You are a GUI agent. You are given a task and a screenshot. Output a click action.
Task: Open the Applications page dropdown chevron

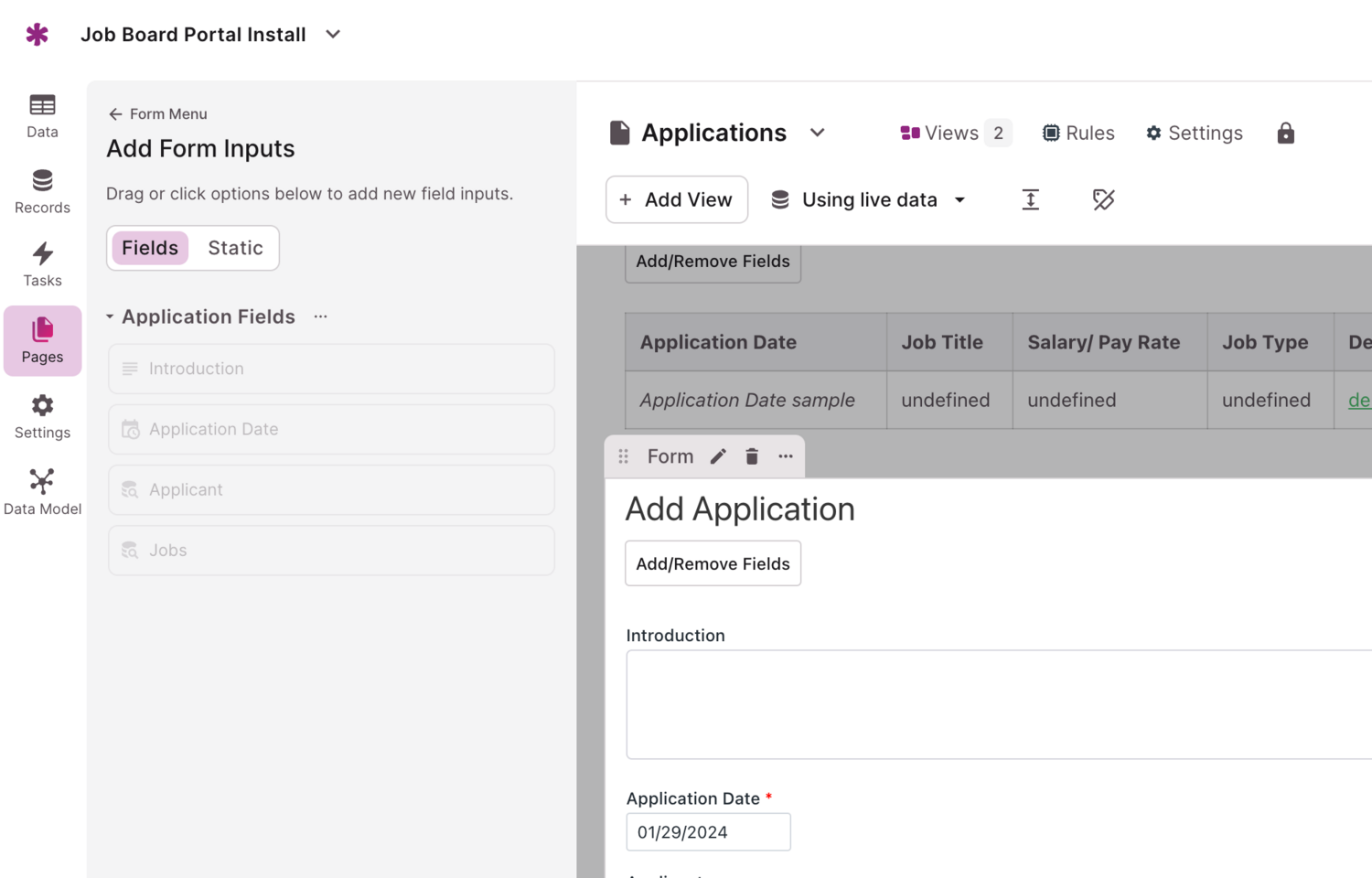click(817, 134)
